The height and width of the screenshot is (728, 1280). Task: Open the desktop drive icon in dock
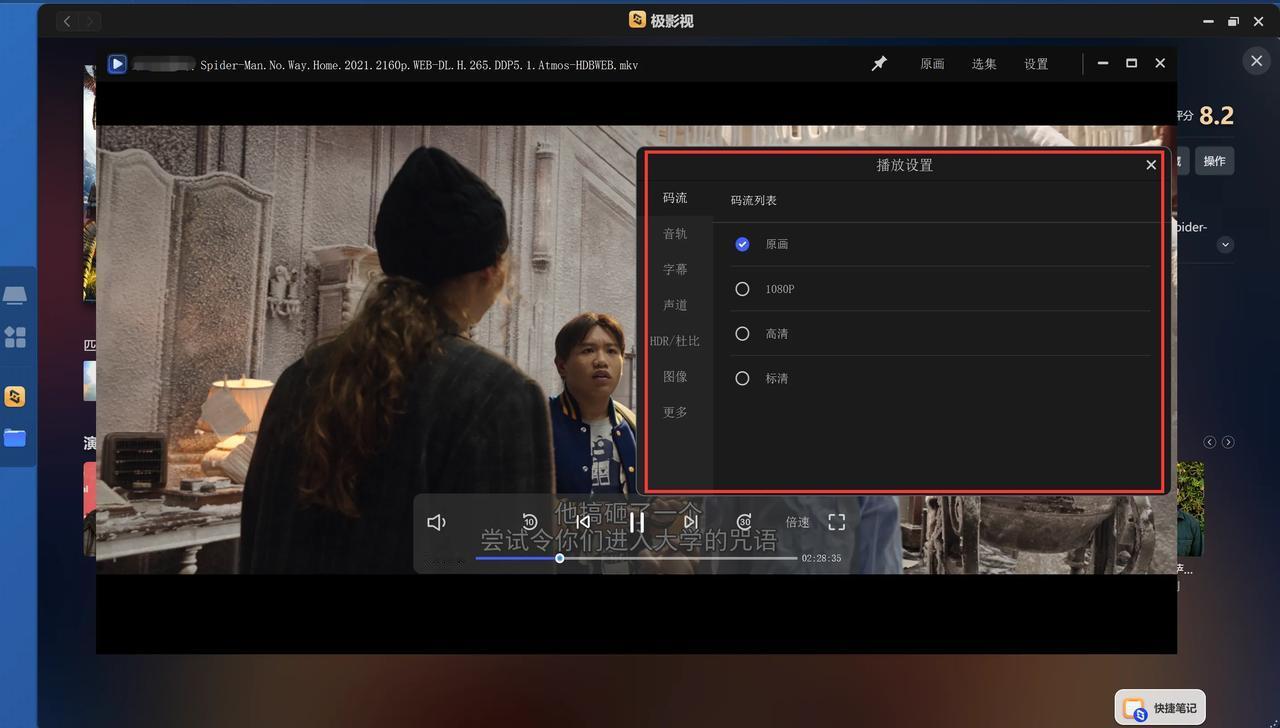pyautogui.click(x=15, y=295)
